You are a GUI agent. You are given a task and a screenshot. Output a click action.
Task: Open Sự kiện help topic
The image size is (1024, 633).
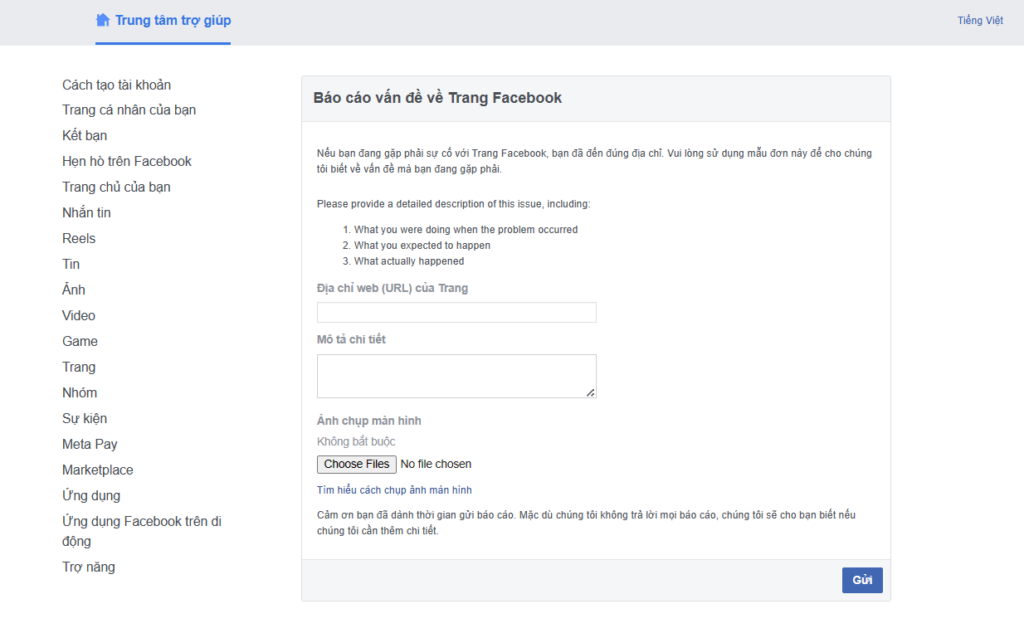pyautogui.click(x=84, y=419)
